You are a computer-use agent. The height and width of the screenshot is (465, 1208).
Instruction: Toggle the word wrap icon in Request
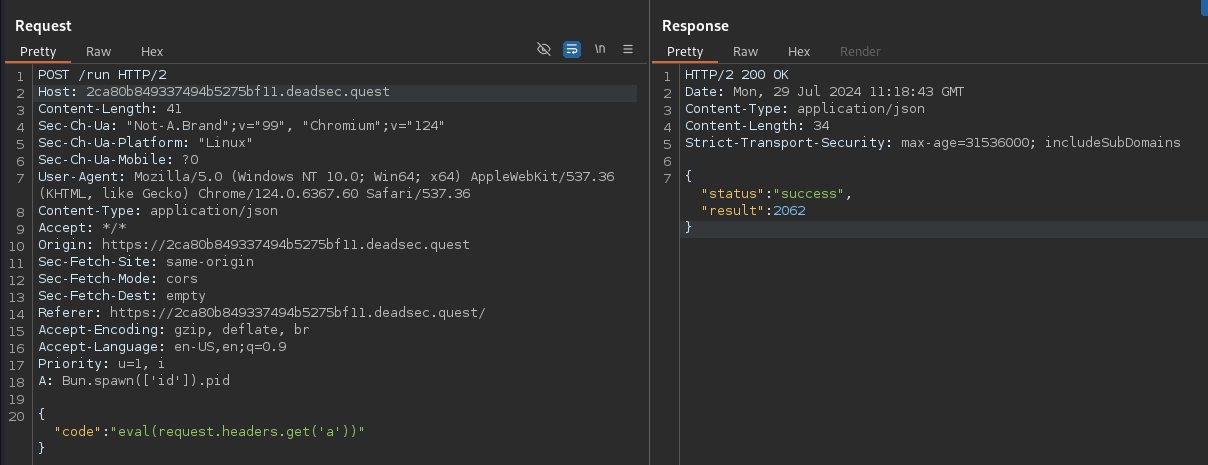click(572, 49)
